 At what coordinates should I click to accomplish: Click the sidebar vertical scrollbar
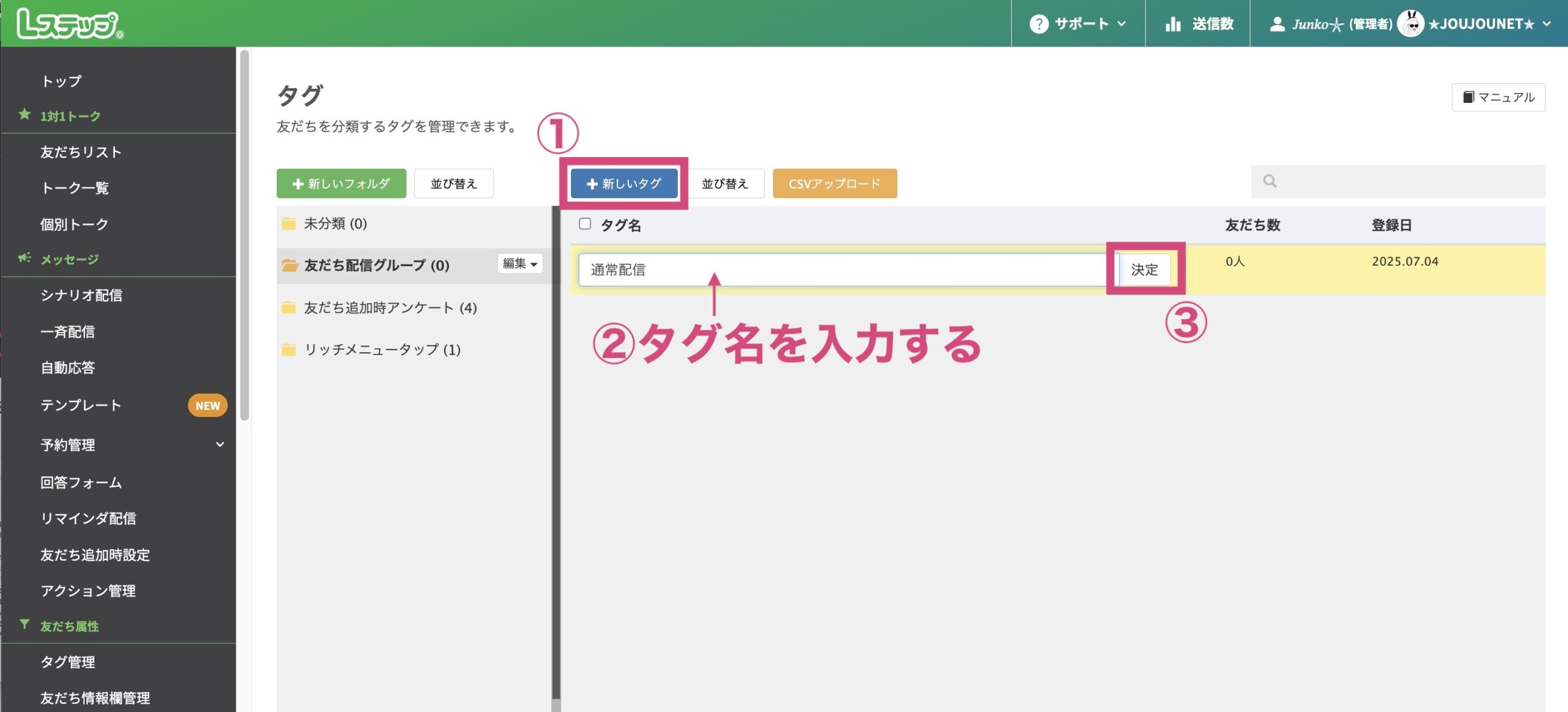click(244, 236)
